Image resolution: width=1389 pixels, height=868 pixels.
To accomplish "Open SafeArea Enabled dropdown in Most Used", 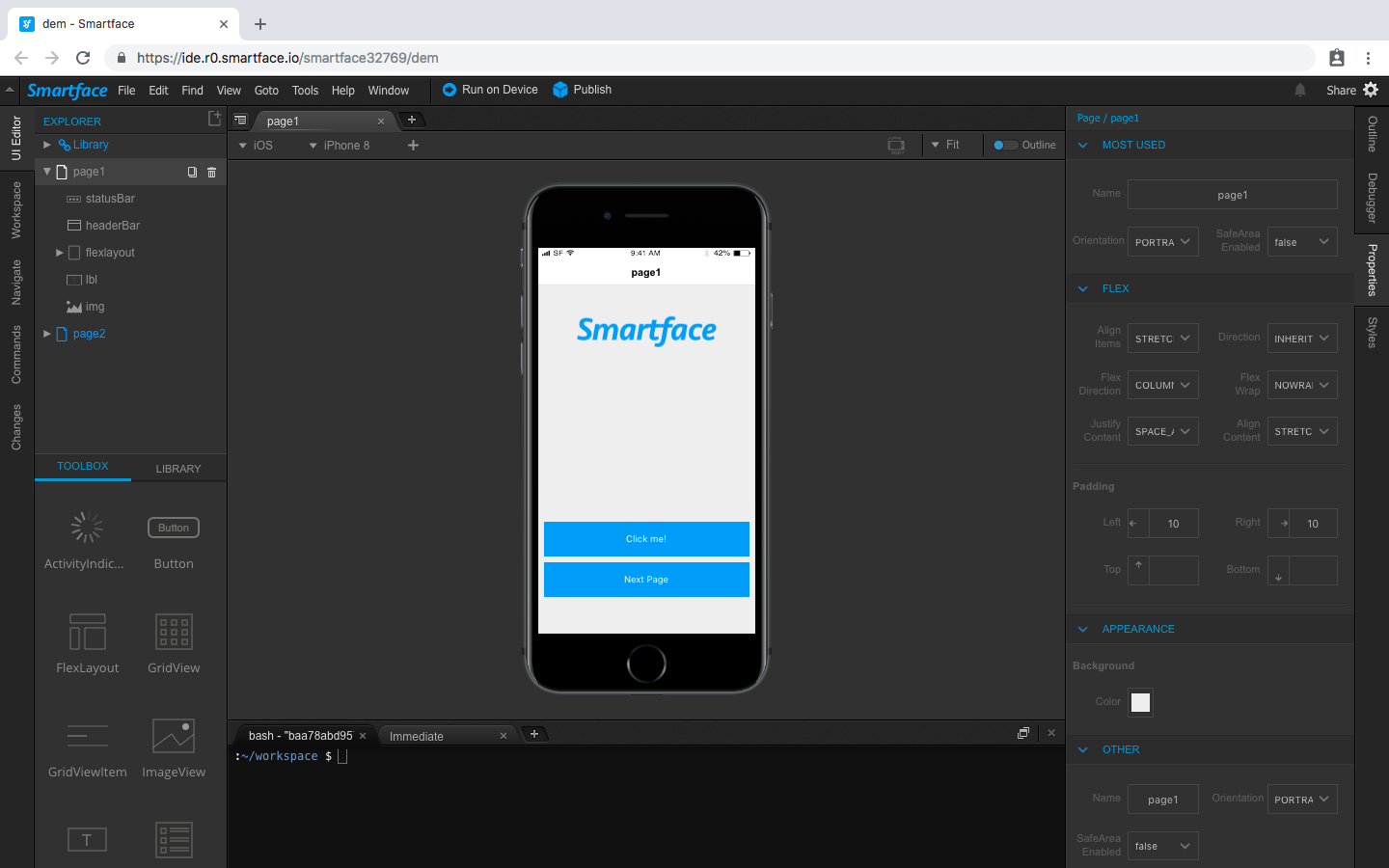I will click(1302, 241).
